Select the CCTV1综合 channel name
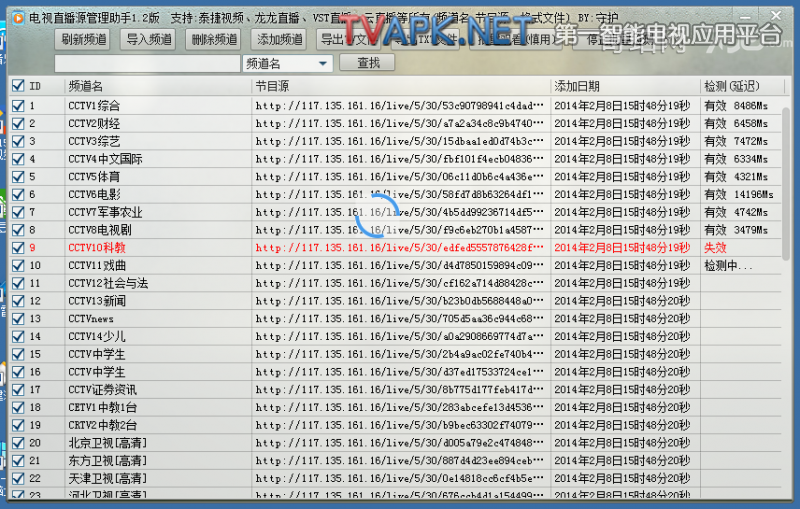 (94, 106)
